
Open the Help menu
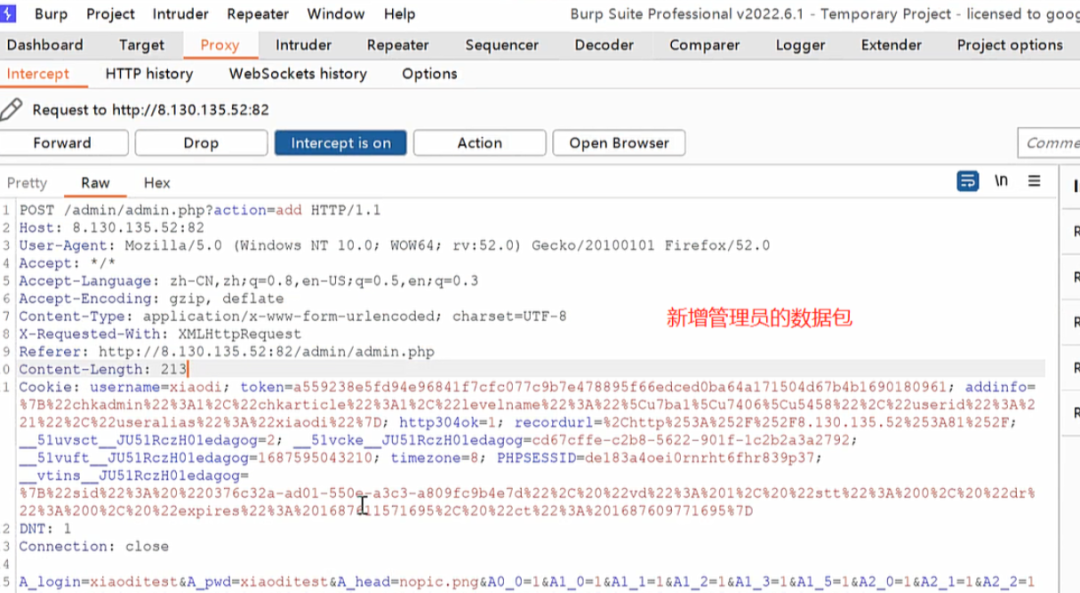pyautogui.click(x=399, y=14)
